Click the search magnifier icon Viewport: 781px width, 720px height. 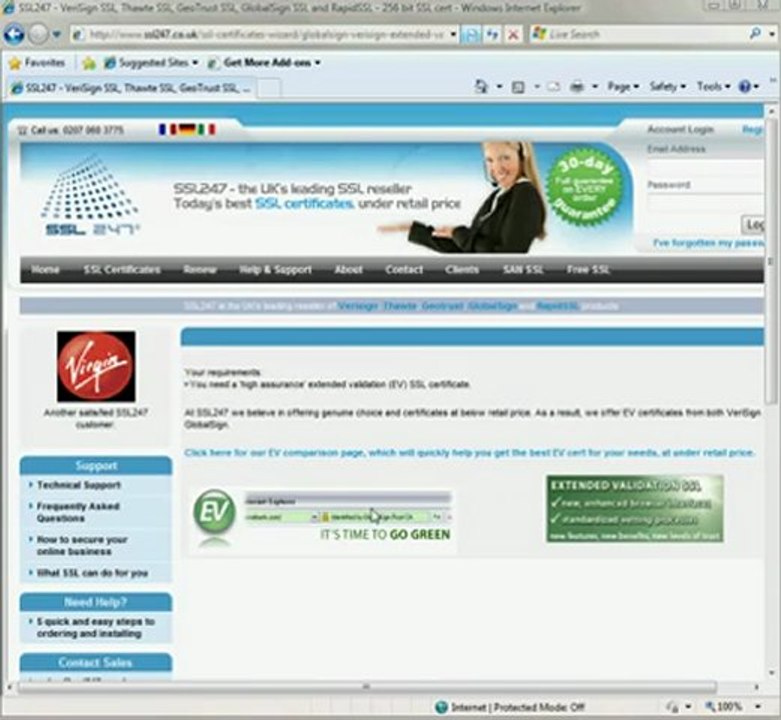755,34
